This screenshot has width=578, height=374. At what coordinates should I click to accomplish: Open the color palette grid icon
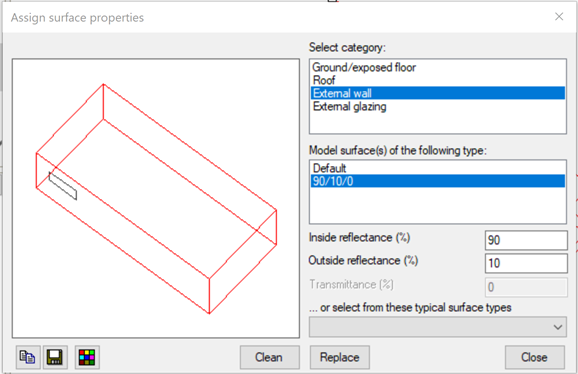pos(87,357)
